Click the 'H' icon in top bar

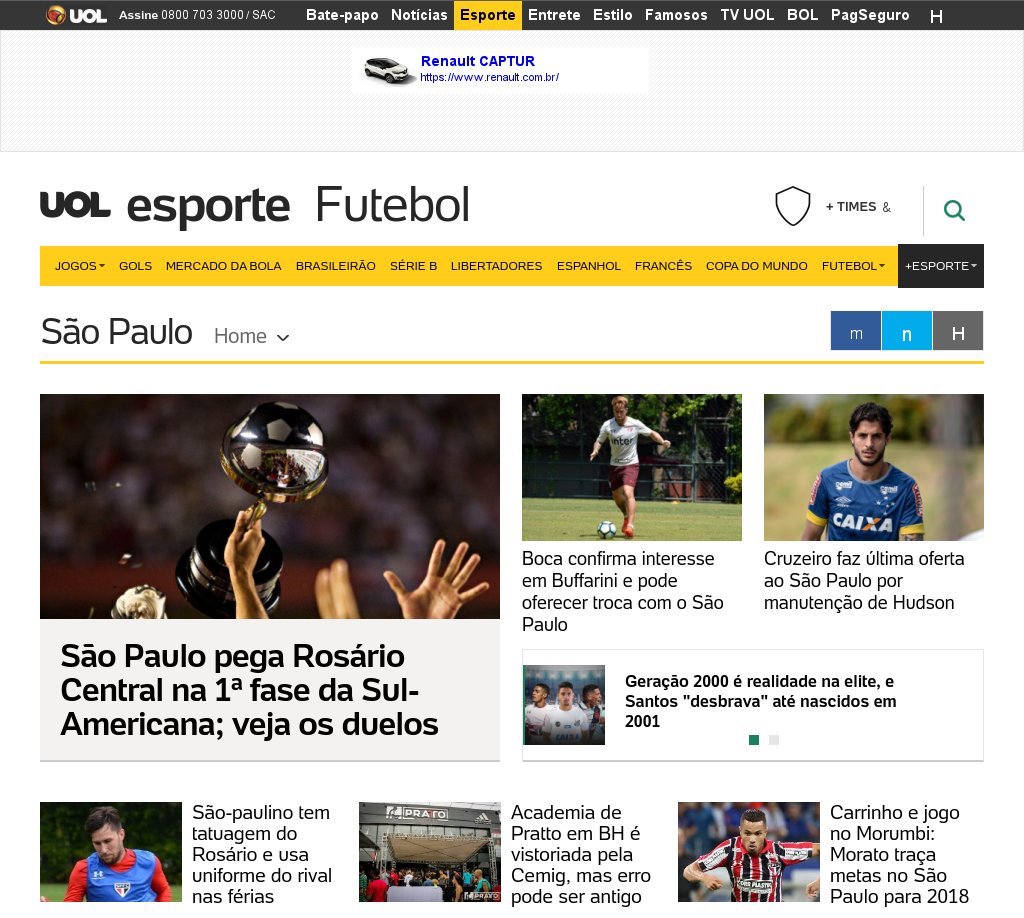tap(936, 16)
